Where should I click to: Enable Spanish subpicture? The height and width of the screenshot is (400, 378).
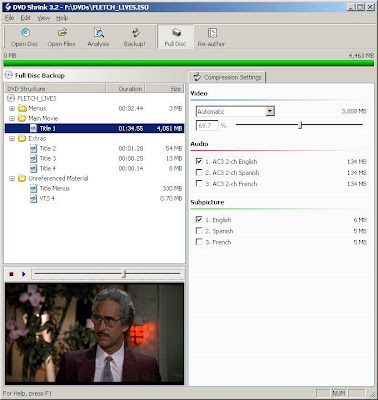point(199,231)
